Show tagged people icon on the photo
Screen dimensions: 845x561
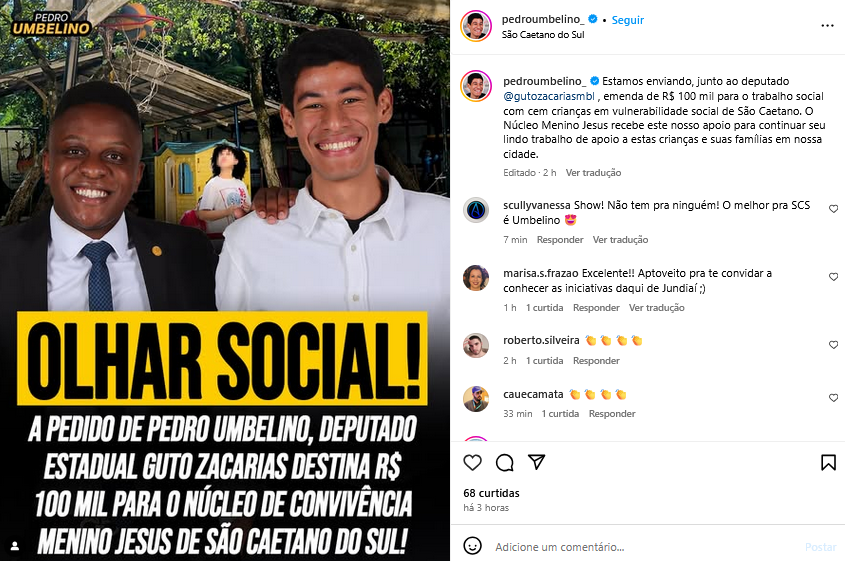(15, 546)
